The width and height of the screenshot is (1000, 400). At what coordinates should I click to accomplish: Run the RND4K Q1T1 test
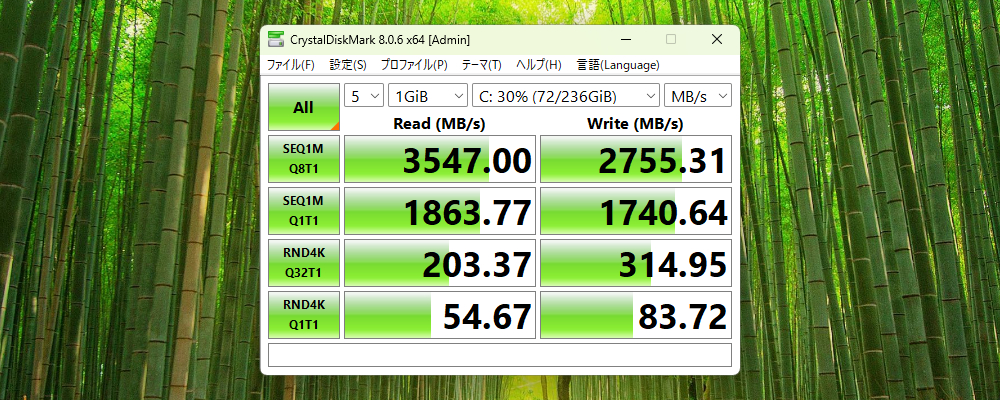pos(304,315)
